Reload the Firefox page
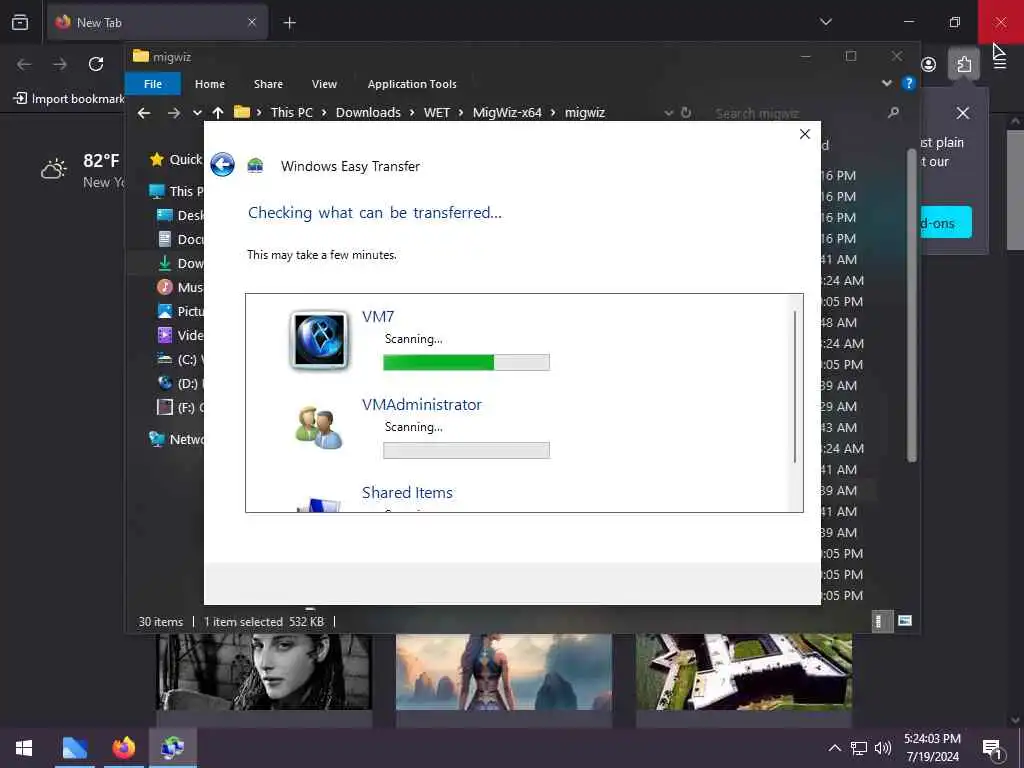1024x768 pixels. click(96, 64)
